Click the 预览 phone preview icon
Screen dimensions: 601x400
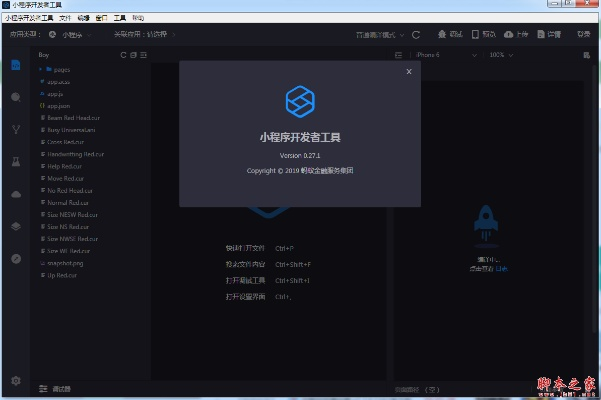tap(475, 34)
